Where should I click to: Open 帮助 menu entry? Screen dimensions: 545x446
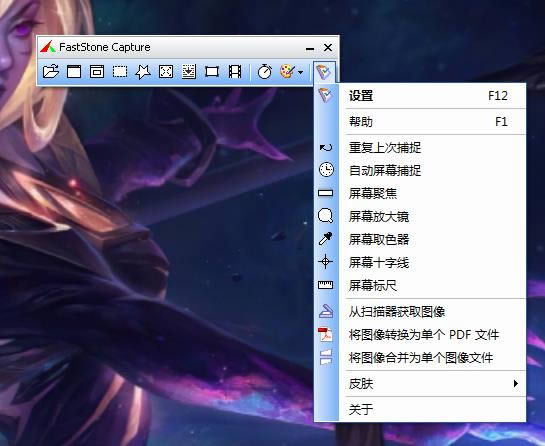coord(420,122)
